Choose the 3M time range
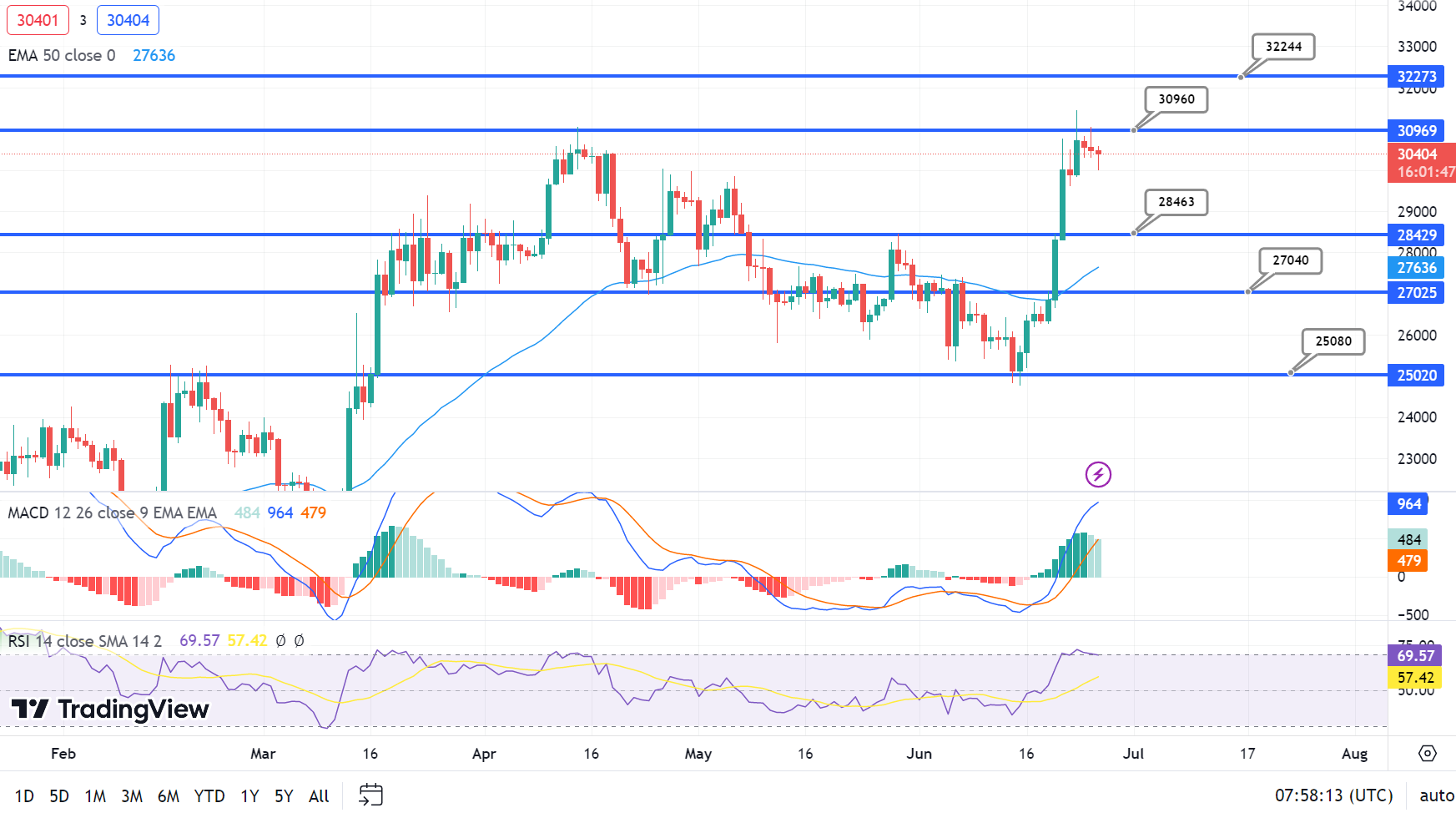 click(x=132, y=795)
